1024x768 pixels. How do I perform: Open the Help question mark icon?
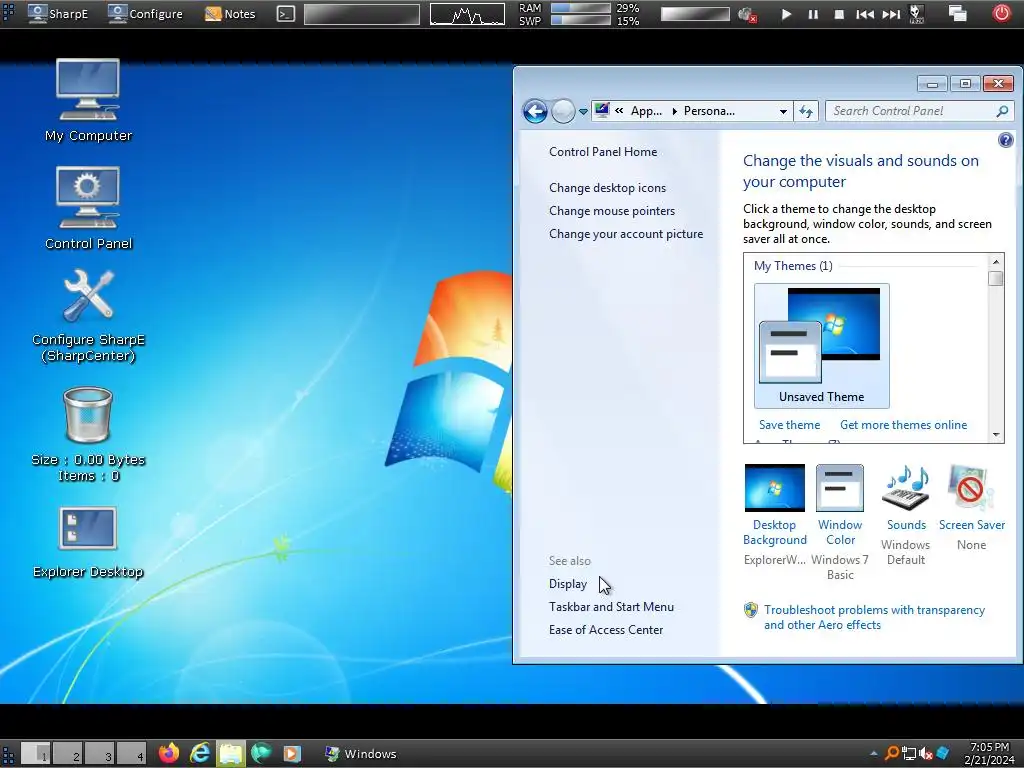(x=1006, y=140)
